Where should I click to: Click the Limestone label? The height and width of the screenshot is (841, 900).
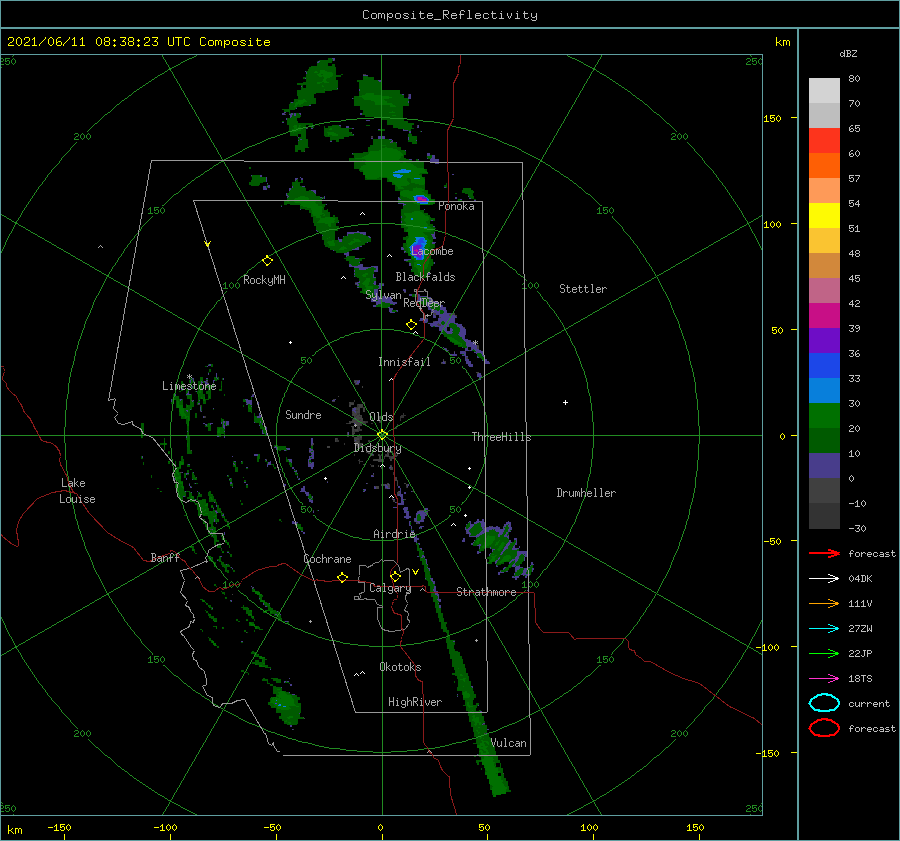coord(189,386)
